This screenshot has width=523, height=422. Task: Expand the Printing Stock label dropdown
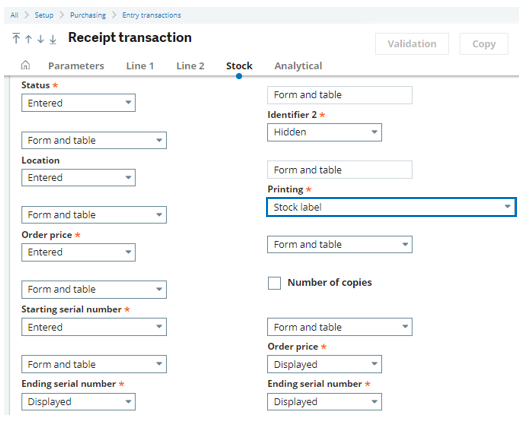pos(391,207)
